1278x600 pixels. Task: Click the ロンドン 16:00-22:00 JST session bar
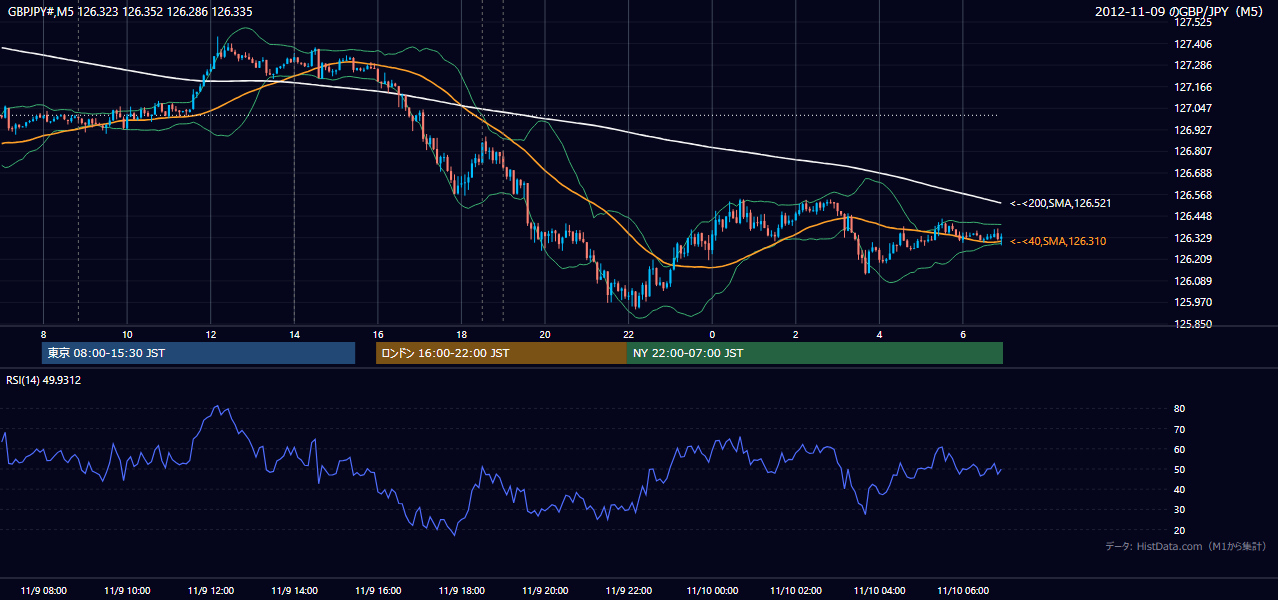click(x=501, y=353)
